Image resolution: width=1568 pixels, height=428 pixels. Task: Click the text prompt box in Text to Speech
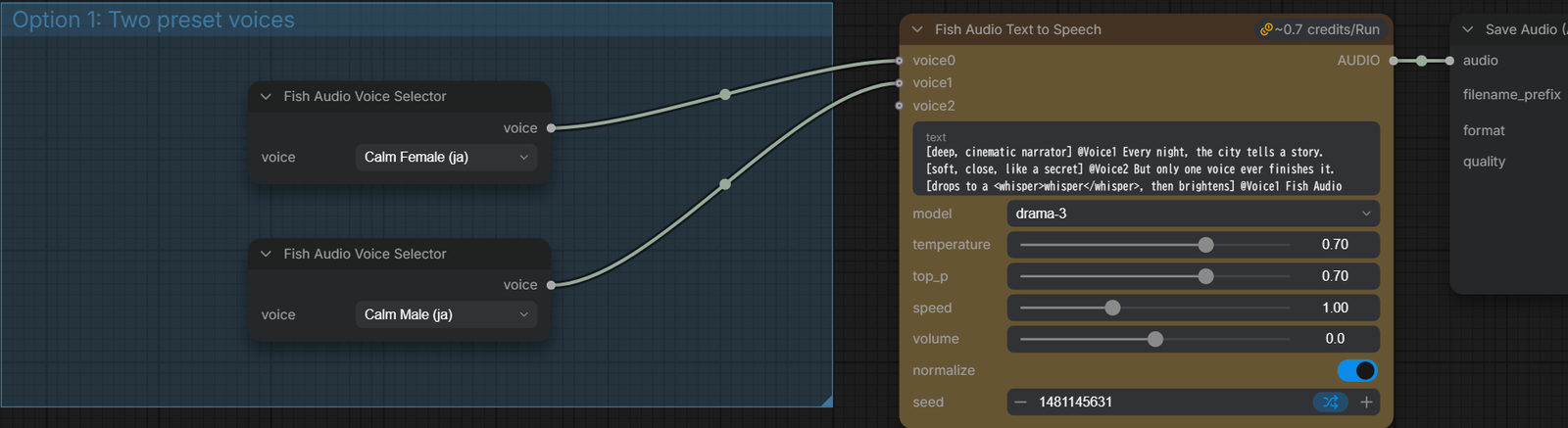1146,159
